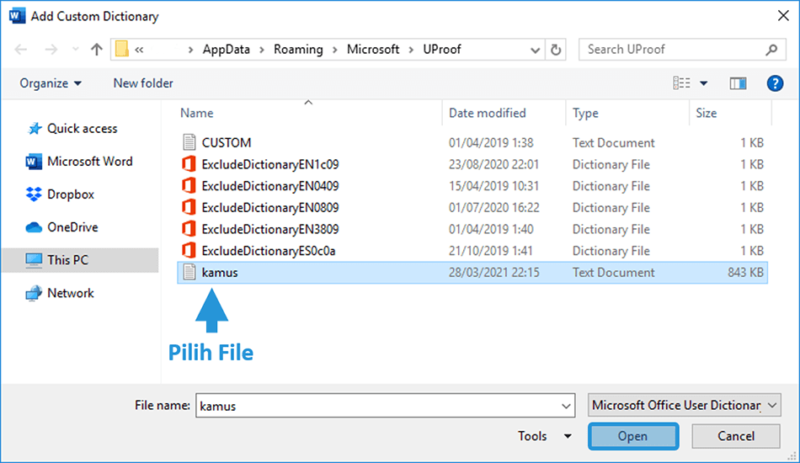Select ExcludeDictionaryES0c0a file name
The width and height of the screenshot is (800, 463).
point(268,251)
